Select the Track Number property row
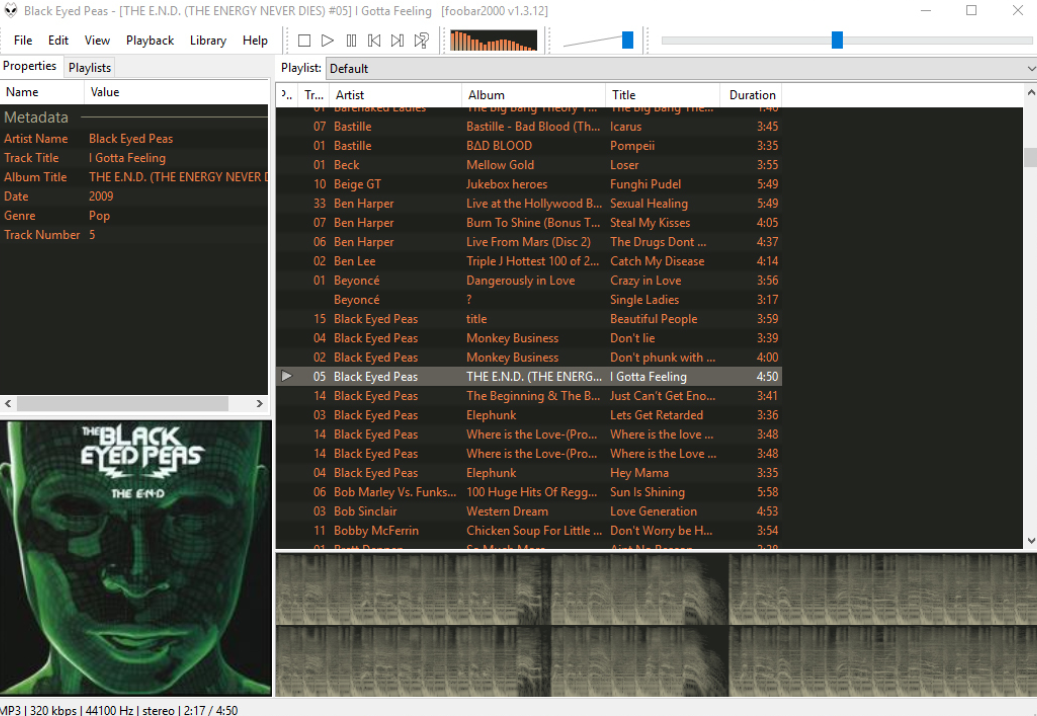This screenshot has width=1037, height=716. pos(134,235)
